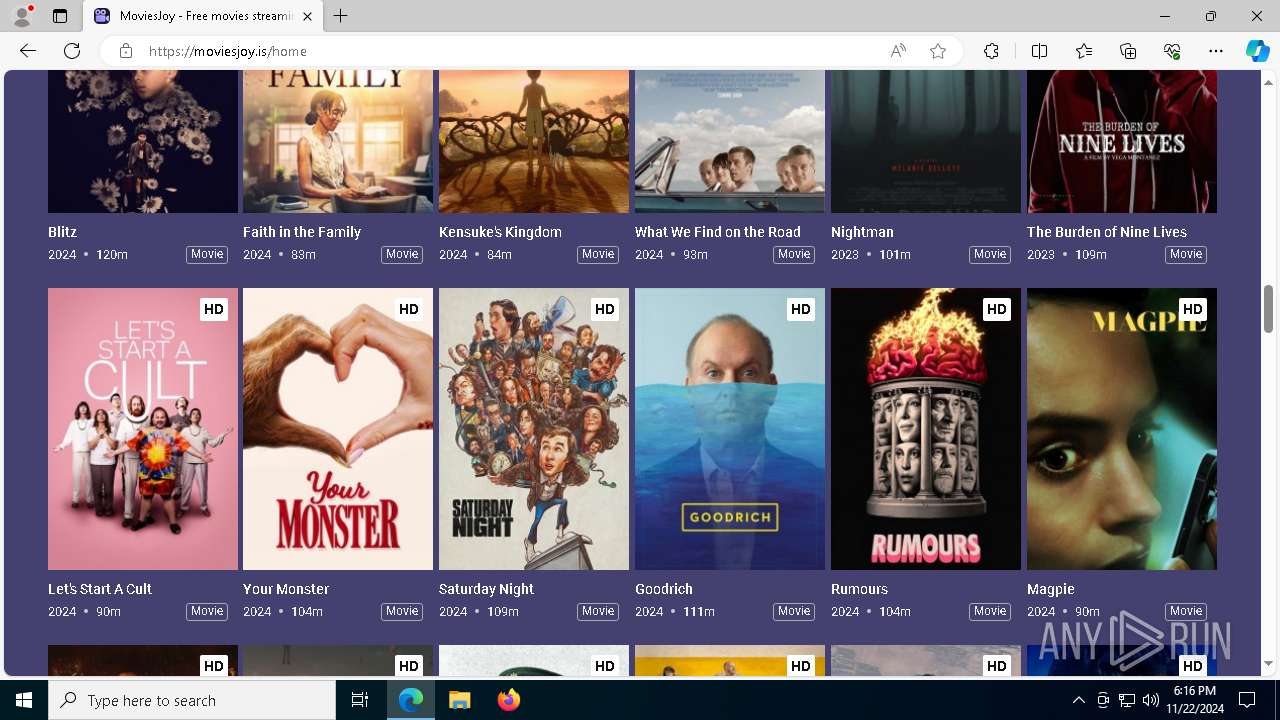The image size is (1280, 720).
Task: Refresh the MoviesJoy page
Action: [x=72, y=51]
